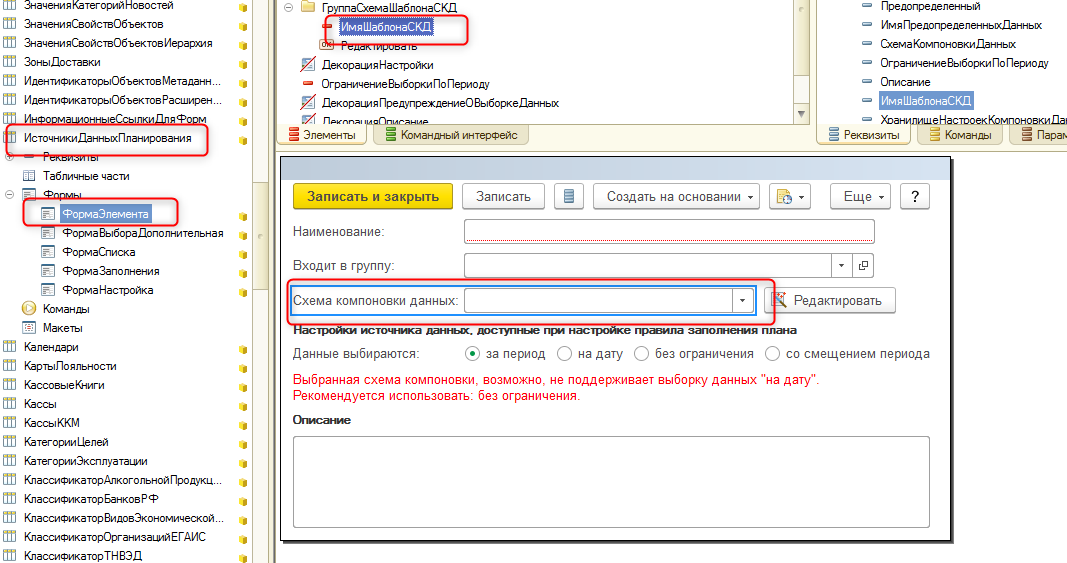
Task: Click the Команды icon in metadata tree
Action: click(x=30, y=309)
